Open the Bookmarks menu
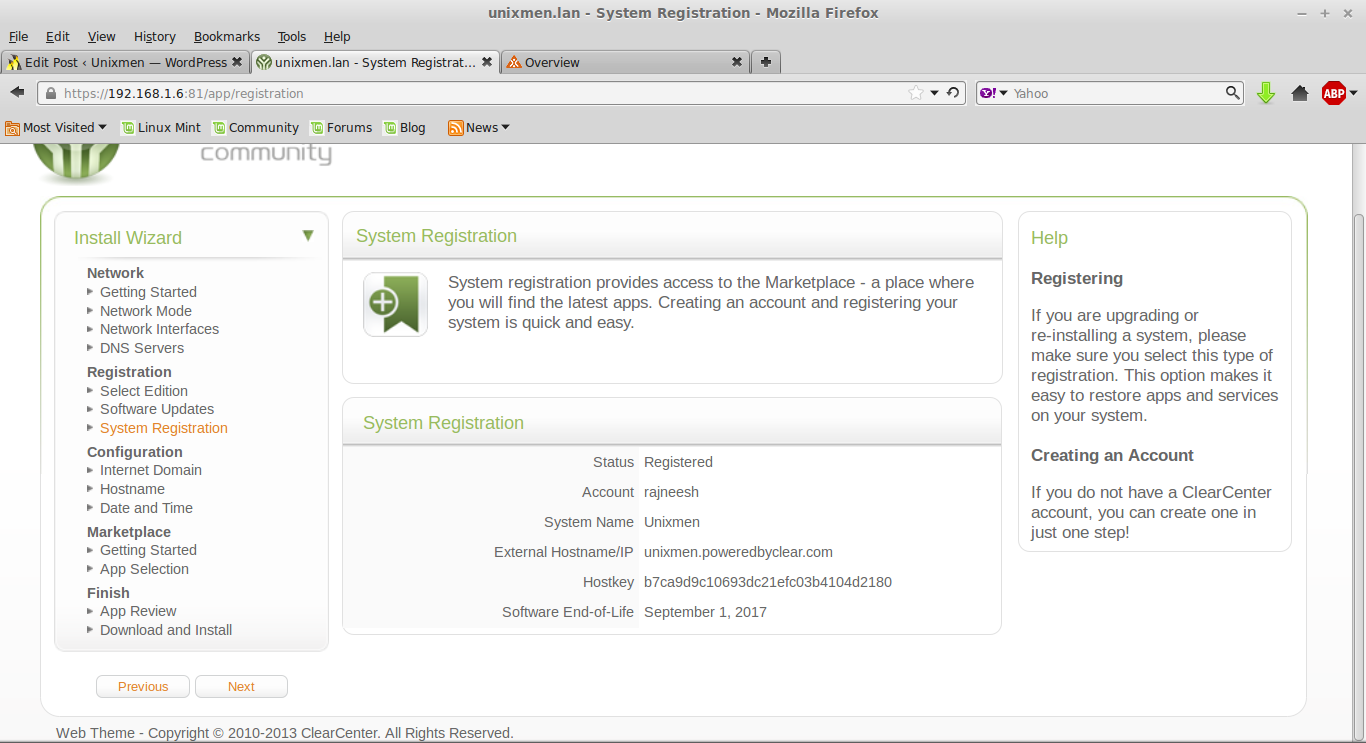Screen dimensions: 1366x743 click(x=227, y=36)
